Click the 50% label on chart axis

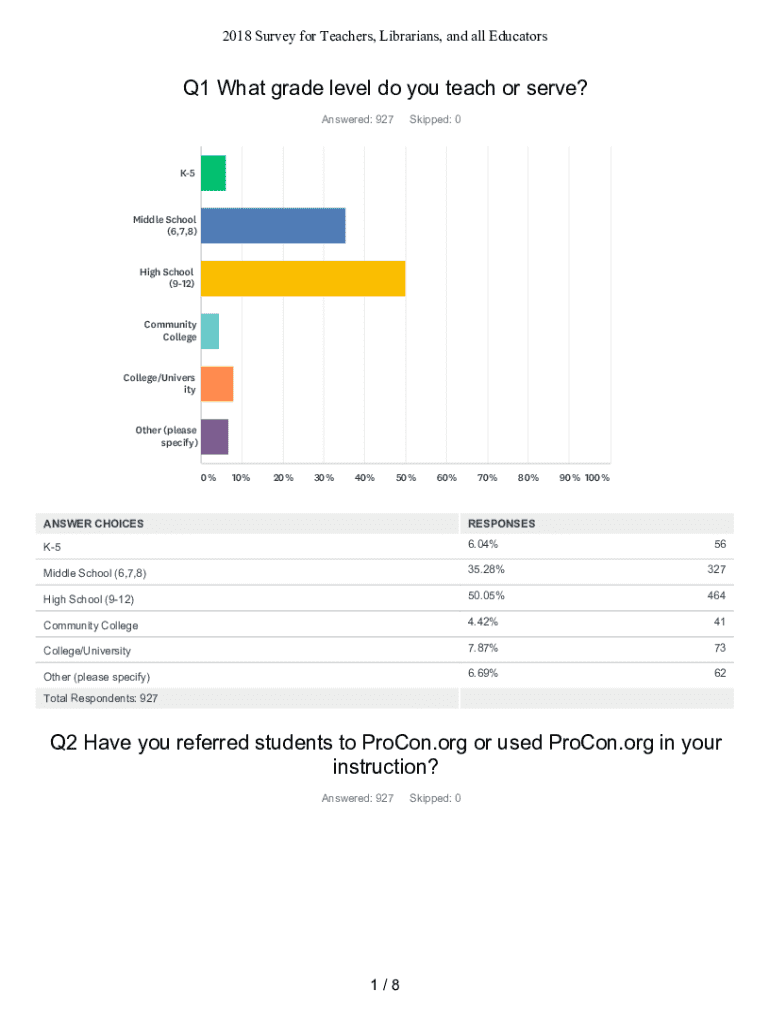tap(406, 478)
